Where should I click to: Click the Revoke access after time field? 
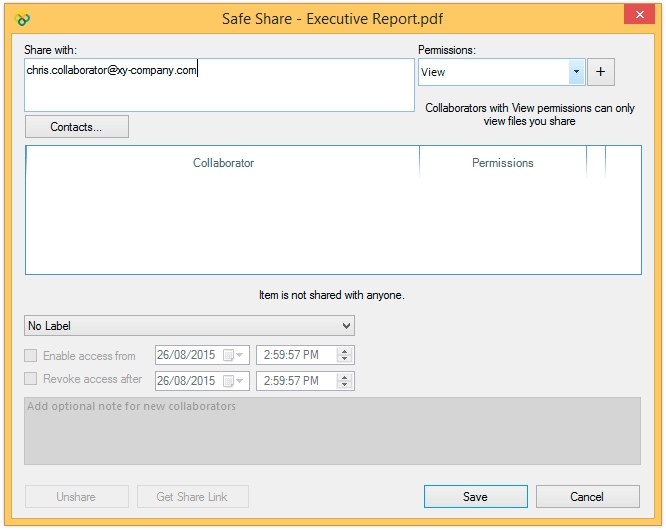tap(305, 381)
